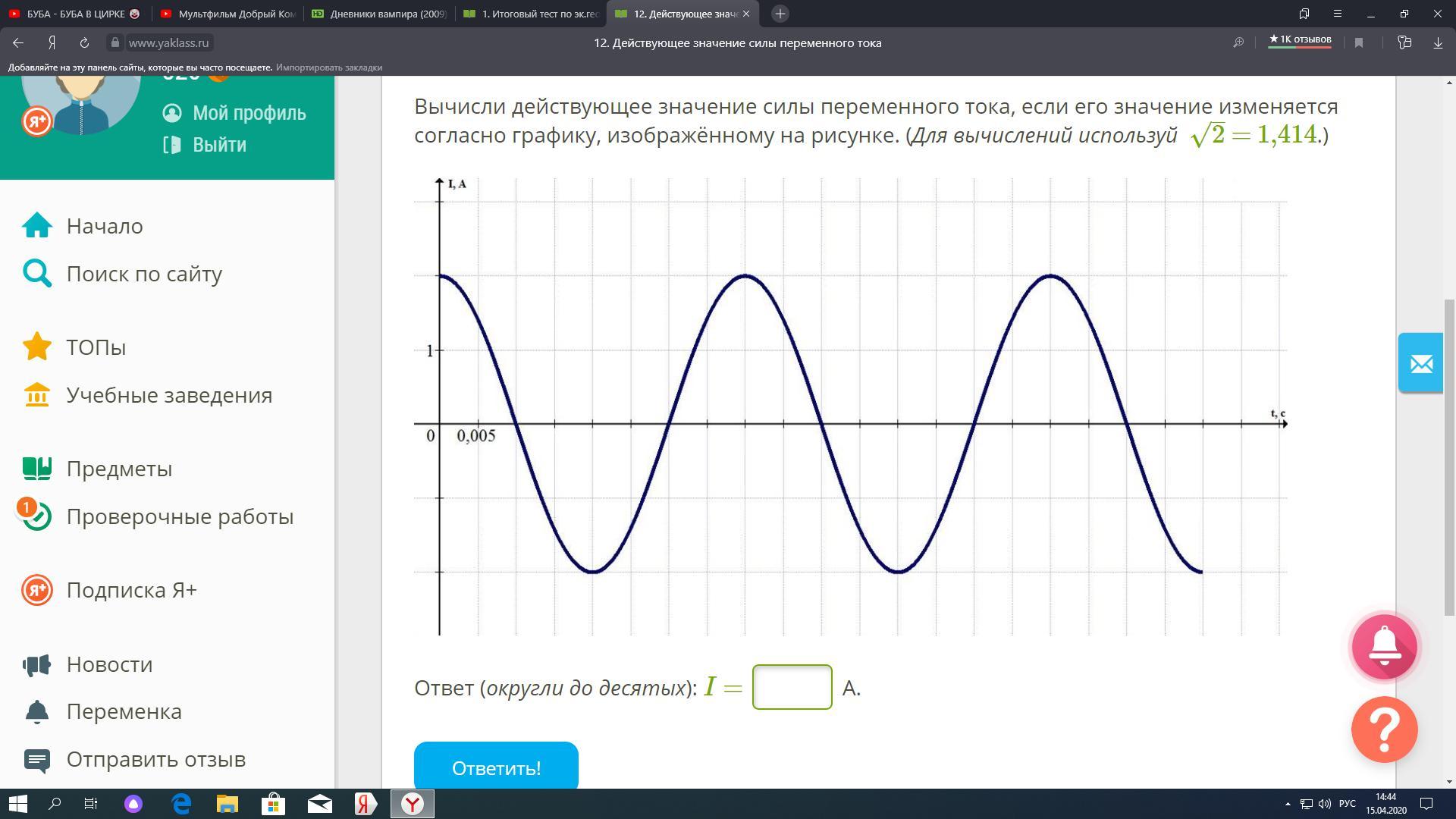
Task: Open new browser tab plus button
Action: point(780,14)
